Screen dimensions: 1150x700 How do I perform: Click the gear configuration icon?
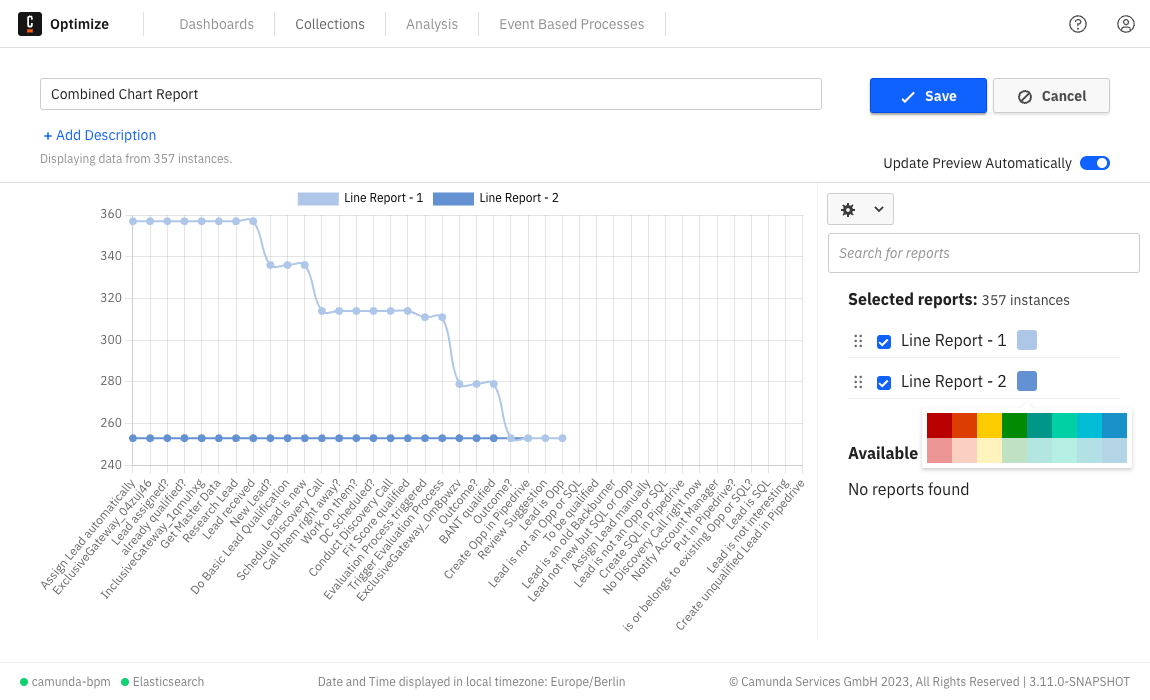[x=848, y=210]
